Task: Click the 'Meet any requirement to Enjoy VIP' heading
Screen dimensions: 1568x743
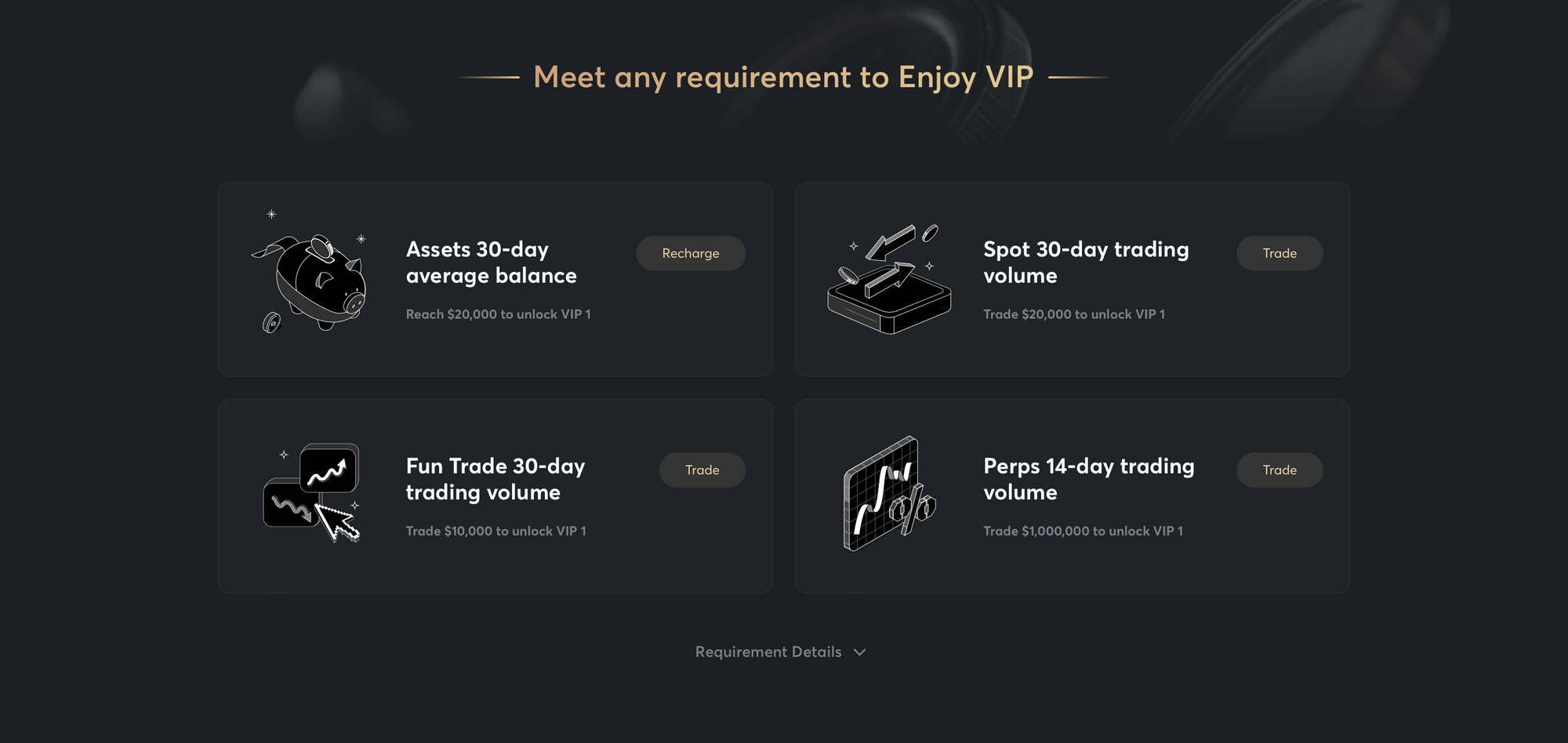Action: 783,78
